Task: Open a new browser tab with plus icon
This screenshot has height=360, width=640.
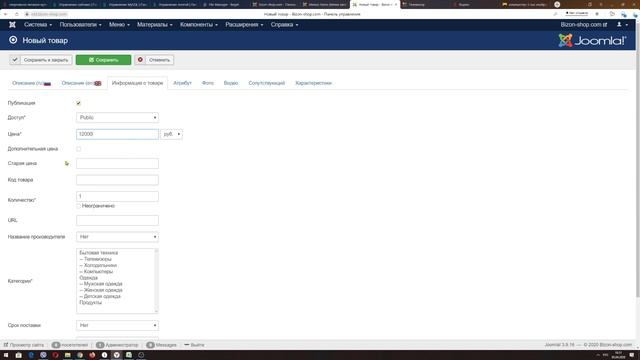Action: click(x=557, y=4)
